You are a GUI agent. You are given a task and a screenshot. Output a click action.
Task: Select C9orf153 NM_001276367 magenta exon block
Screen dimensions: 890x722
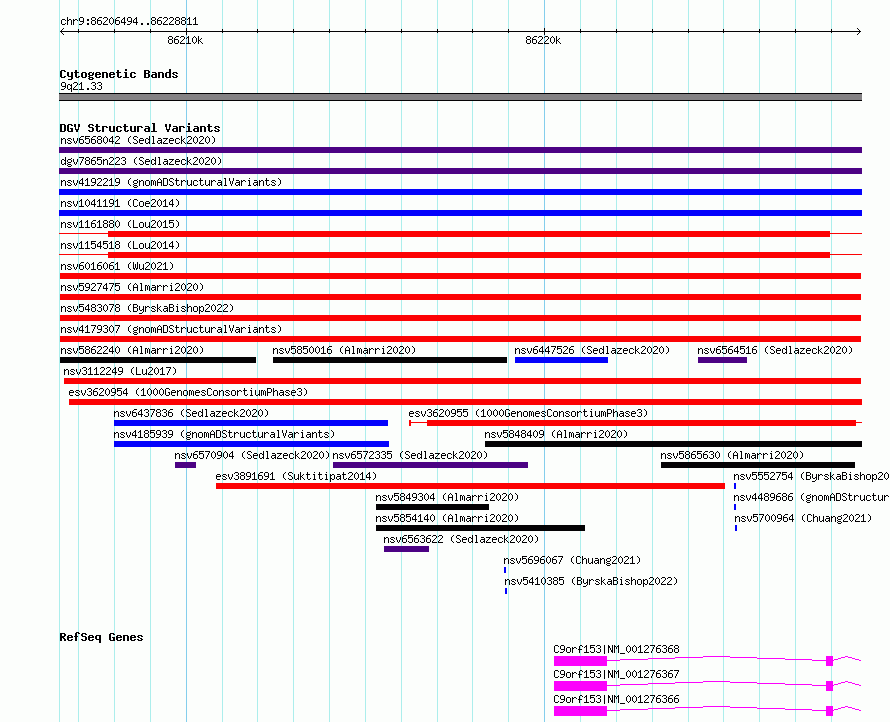coord(581,686)
